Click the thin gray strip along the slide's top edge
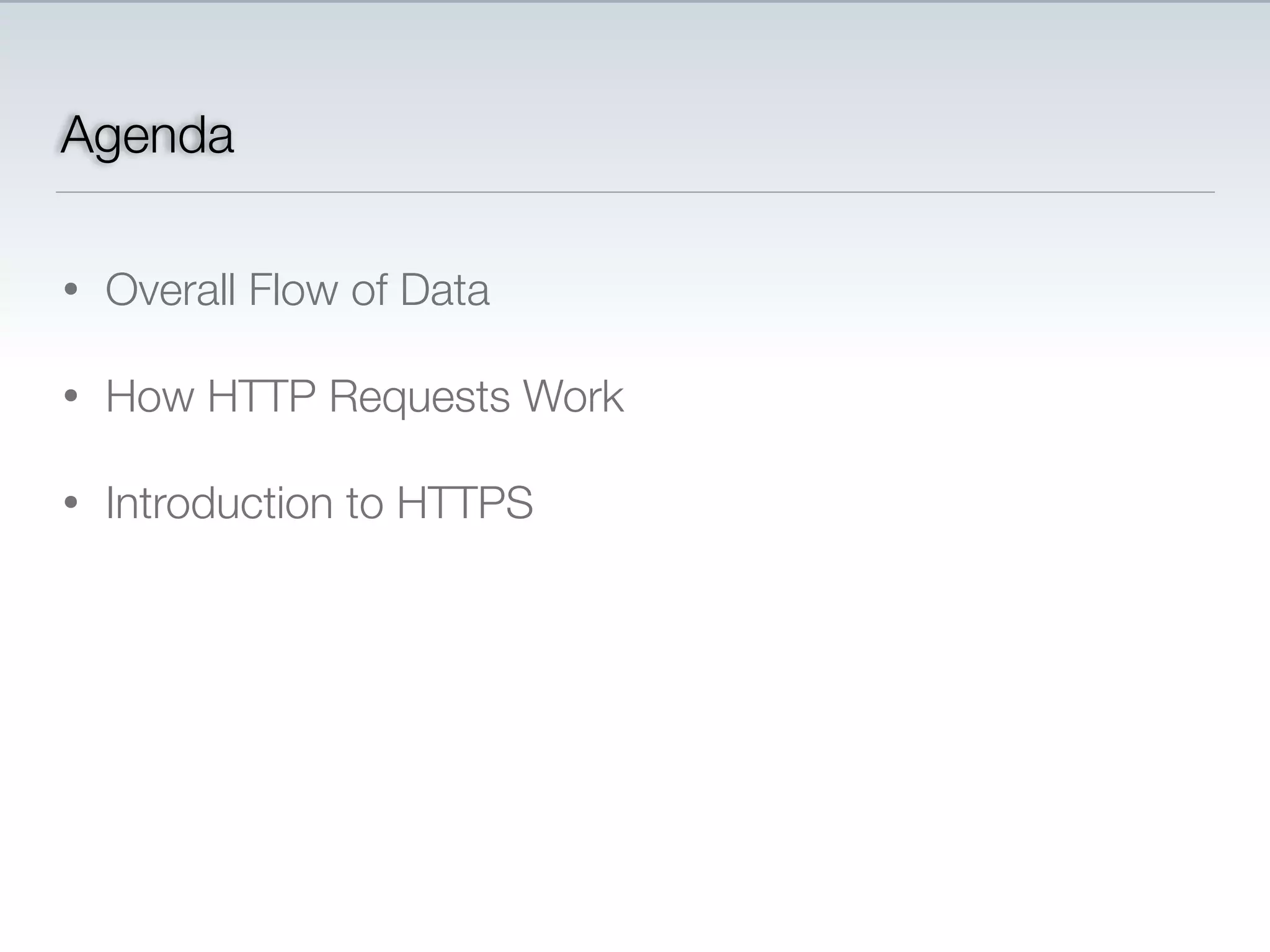The image size is (1270, 952). click(x=635, y=1)
